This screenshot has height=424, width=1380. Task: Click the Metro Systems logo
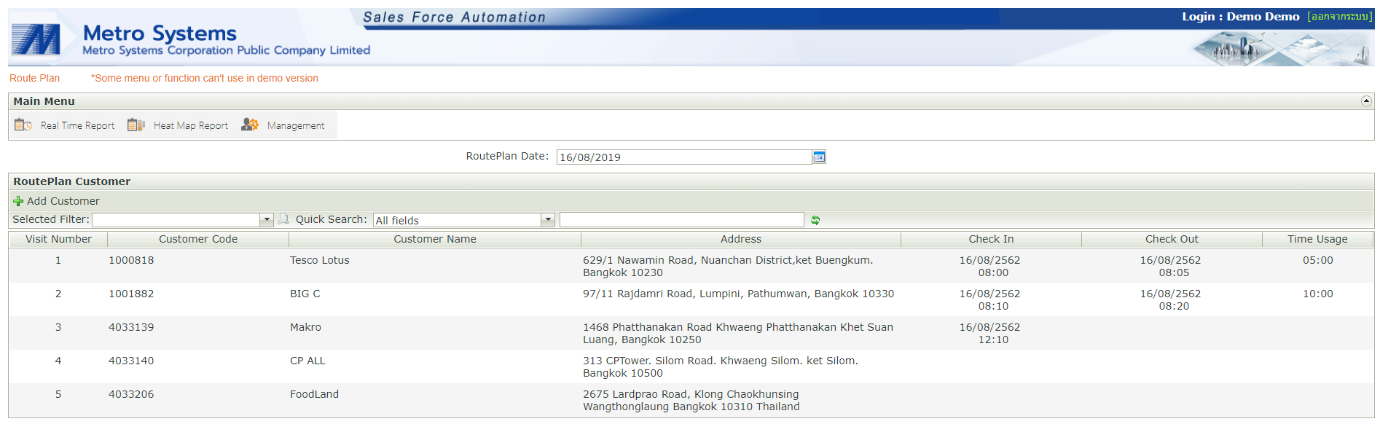pyautogui.click(x=35, y=40)
